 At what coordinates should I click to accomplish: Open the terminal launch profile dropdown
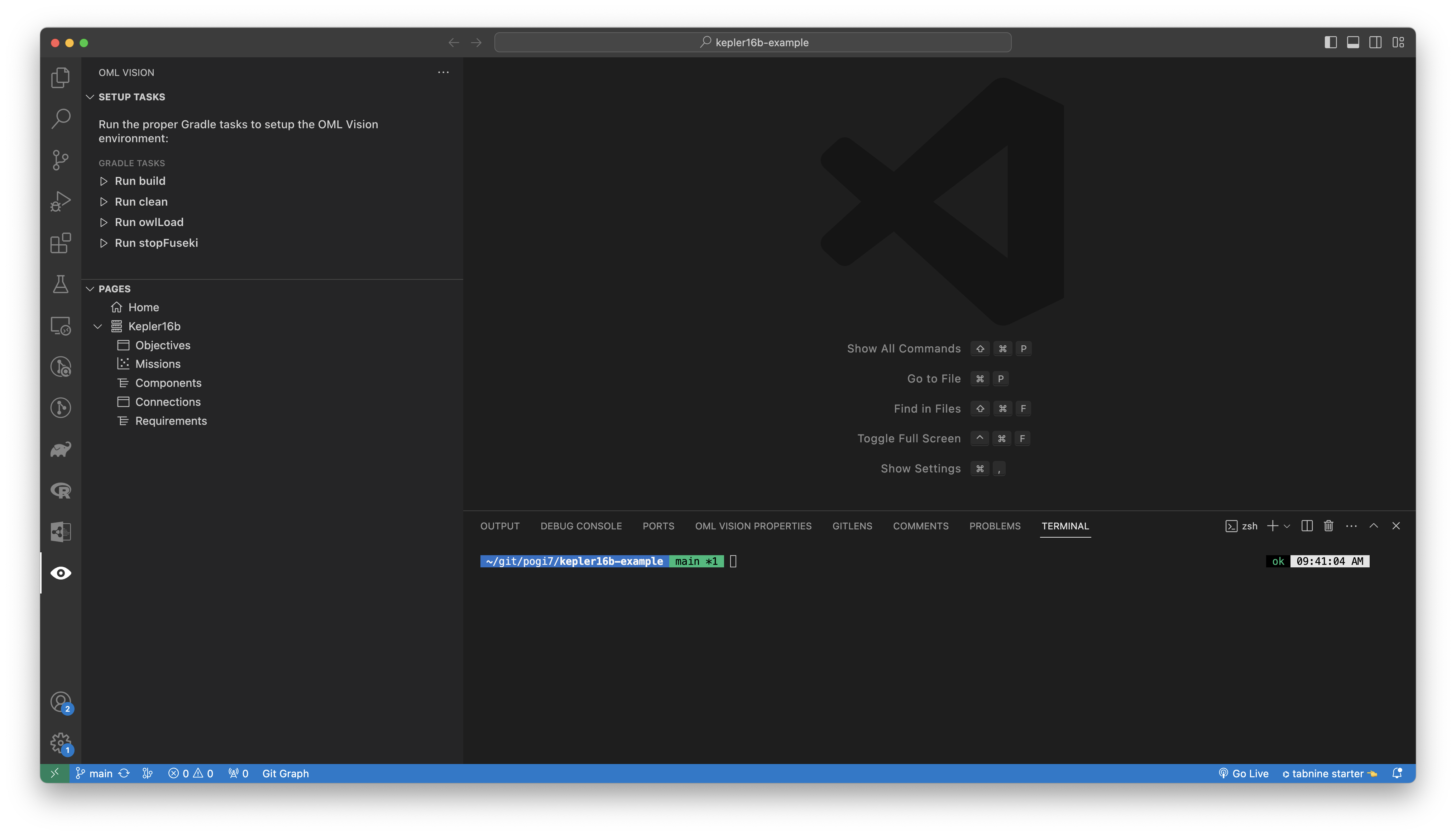point(1287,526)
